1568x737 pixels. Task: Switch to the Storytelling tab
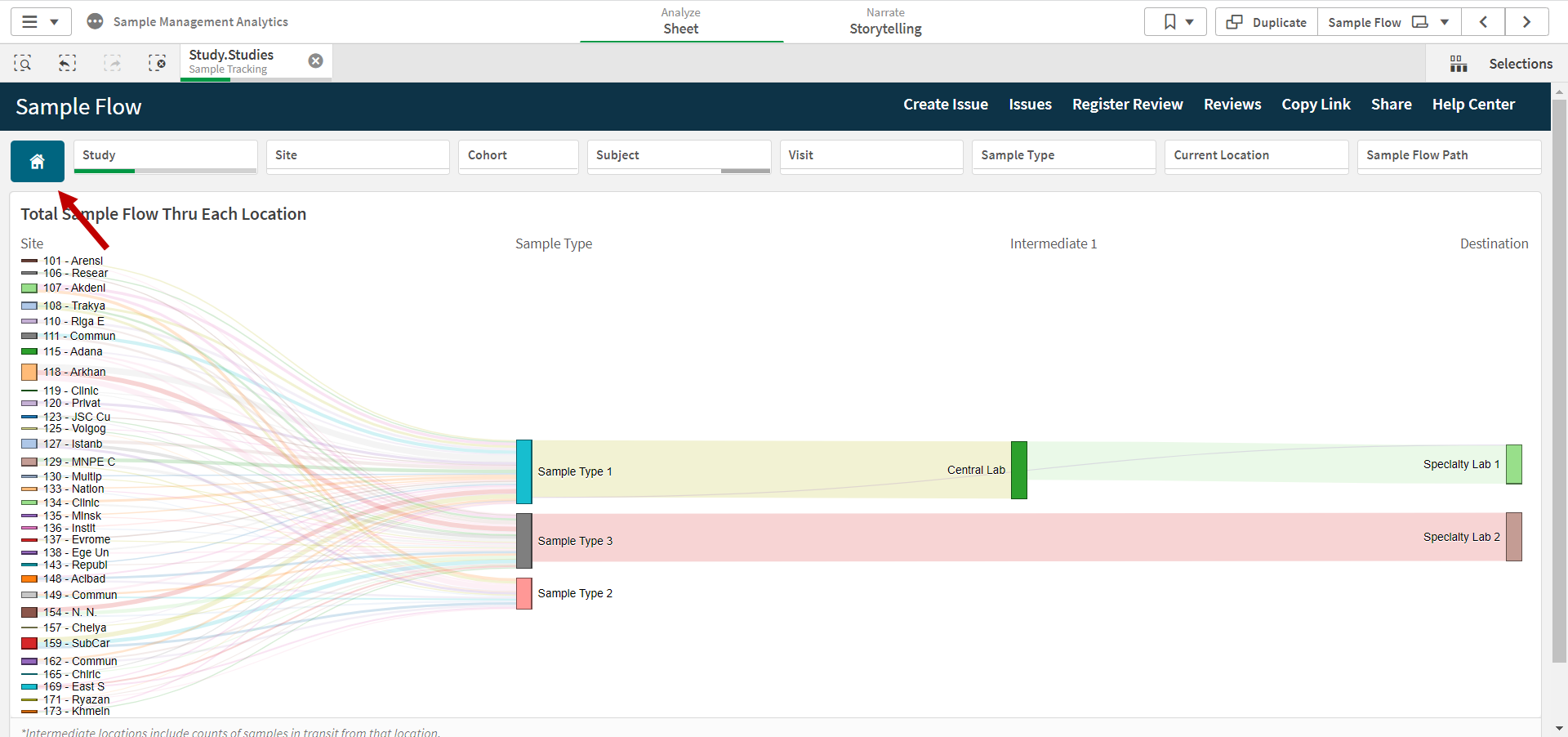click(x=885, y=22)
